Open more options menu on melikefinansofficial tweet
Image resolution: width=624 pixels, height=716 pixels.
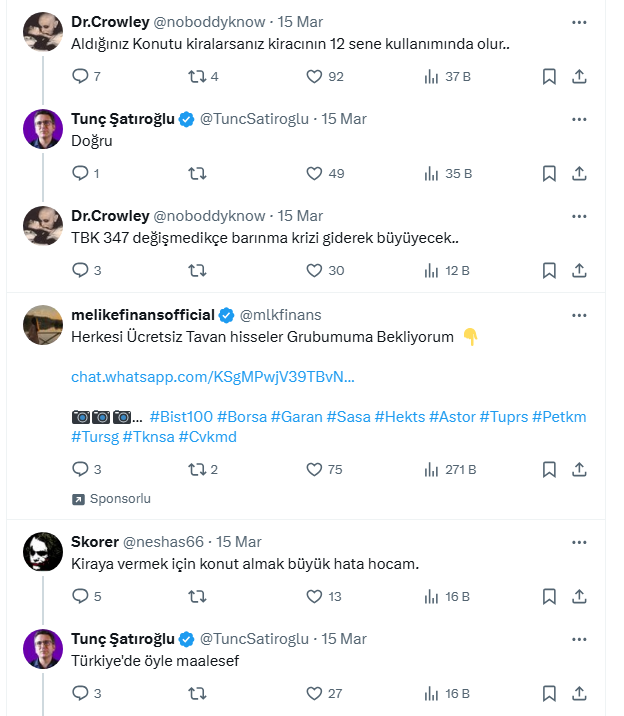tap(579, 314)
